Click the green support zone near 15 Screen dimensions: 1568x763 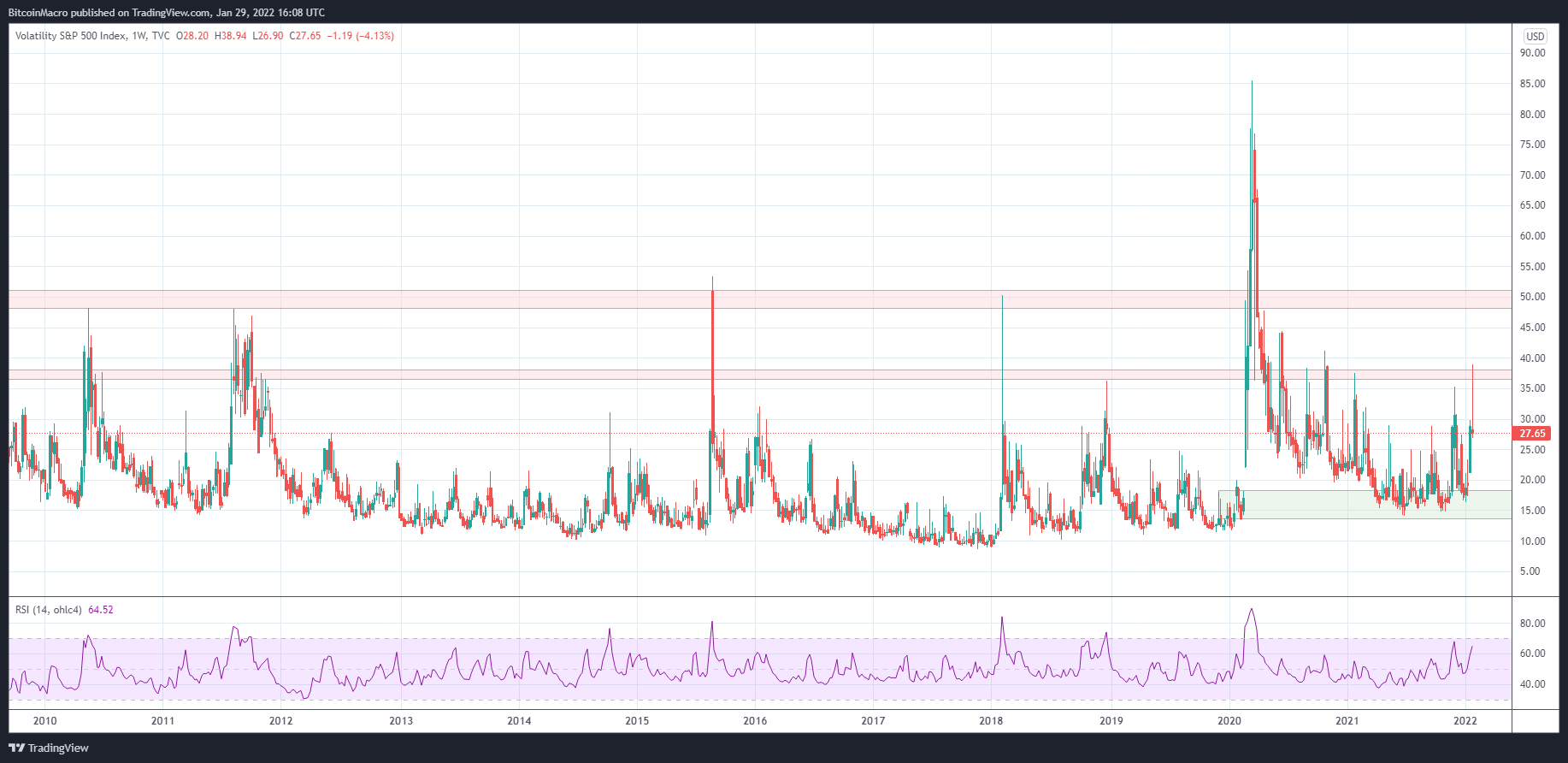coord(1365,505)
